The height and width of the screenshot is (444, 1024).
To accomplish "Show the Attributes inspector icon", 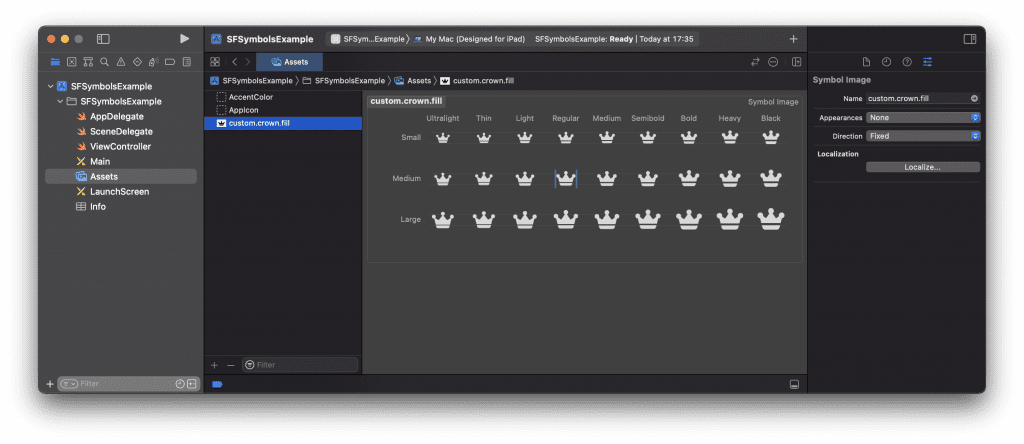I will pos(927,62).
